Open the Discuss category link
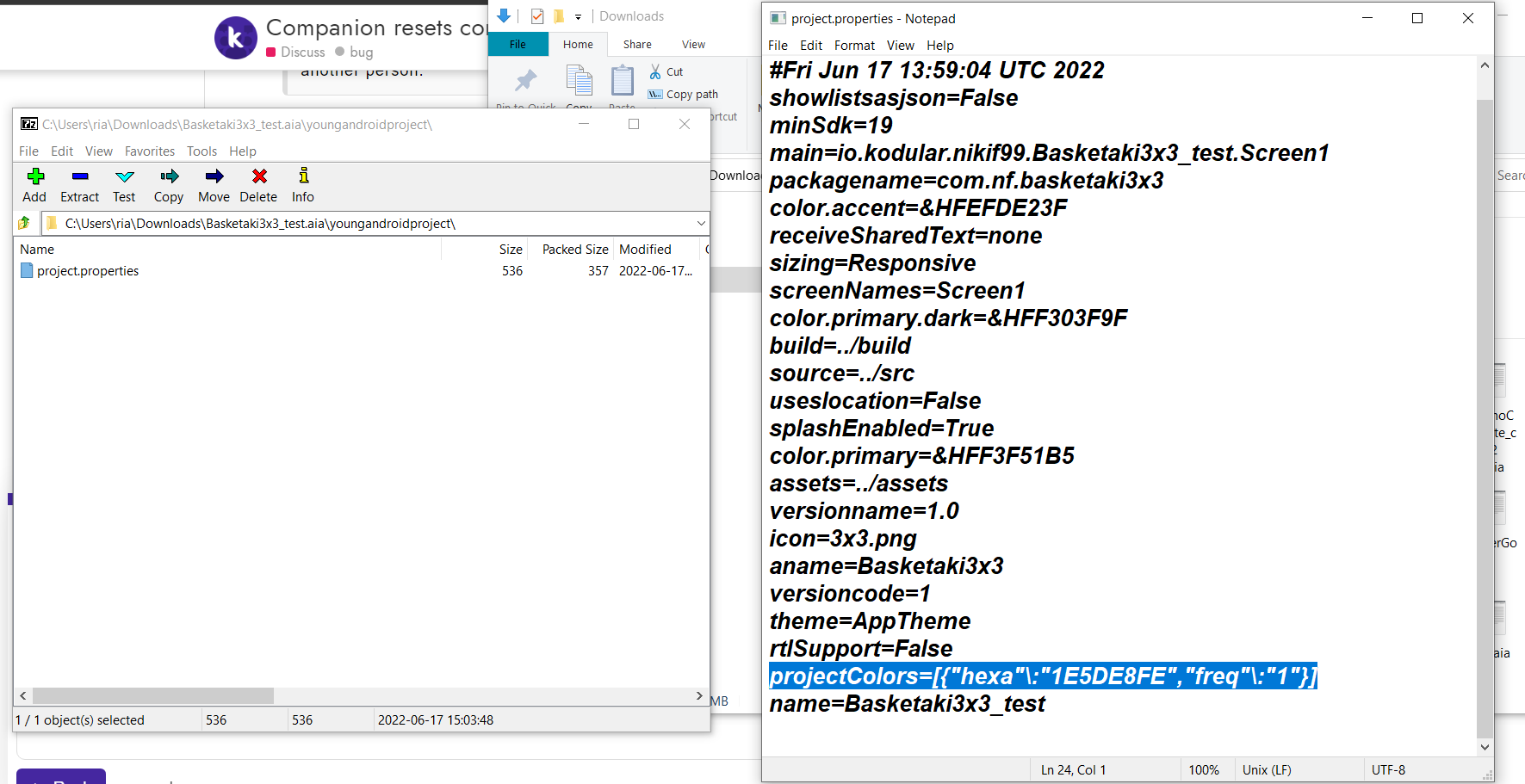The height and width of the screenshot is (784, 1525). (x=296, y=52)
